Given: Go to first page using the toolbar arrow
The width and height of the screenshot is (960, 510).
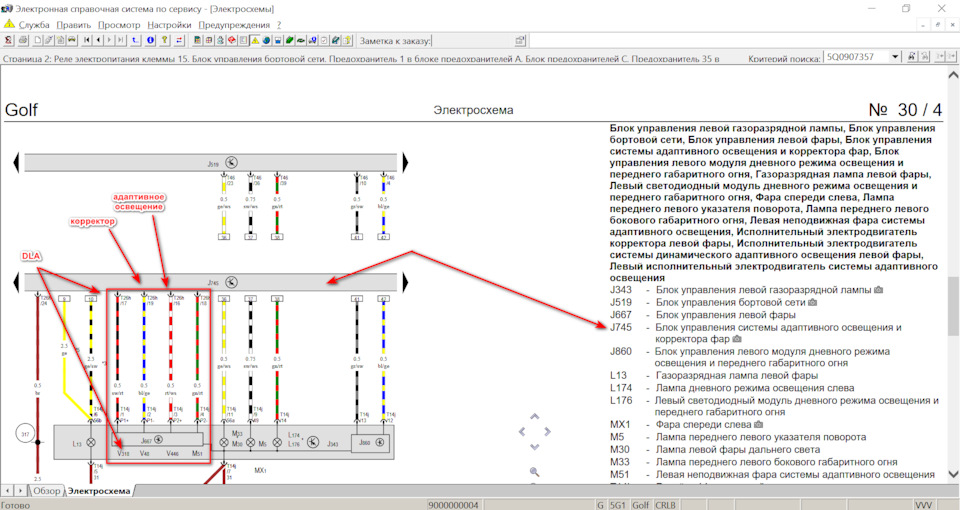Looking at the screenshot, I should [x=87, y=40].
